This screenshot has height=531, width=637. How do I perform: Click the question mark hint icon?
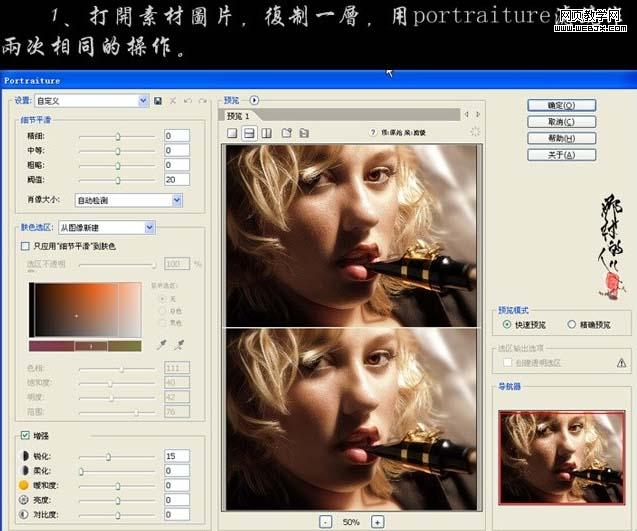click(373, 132)
